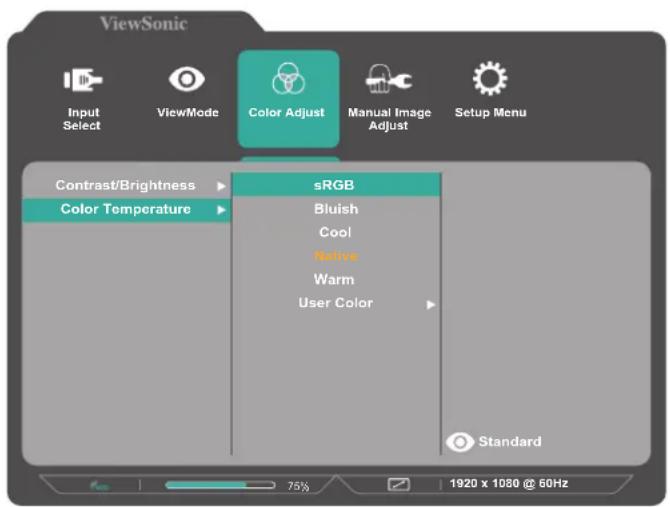Select the Input Select plug icon

click(x=83, y=79)
